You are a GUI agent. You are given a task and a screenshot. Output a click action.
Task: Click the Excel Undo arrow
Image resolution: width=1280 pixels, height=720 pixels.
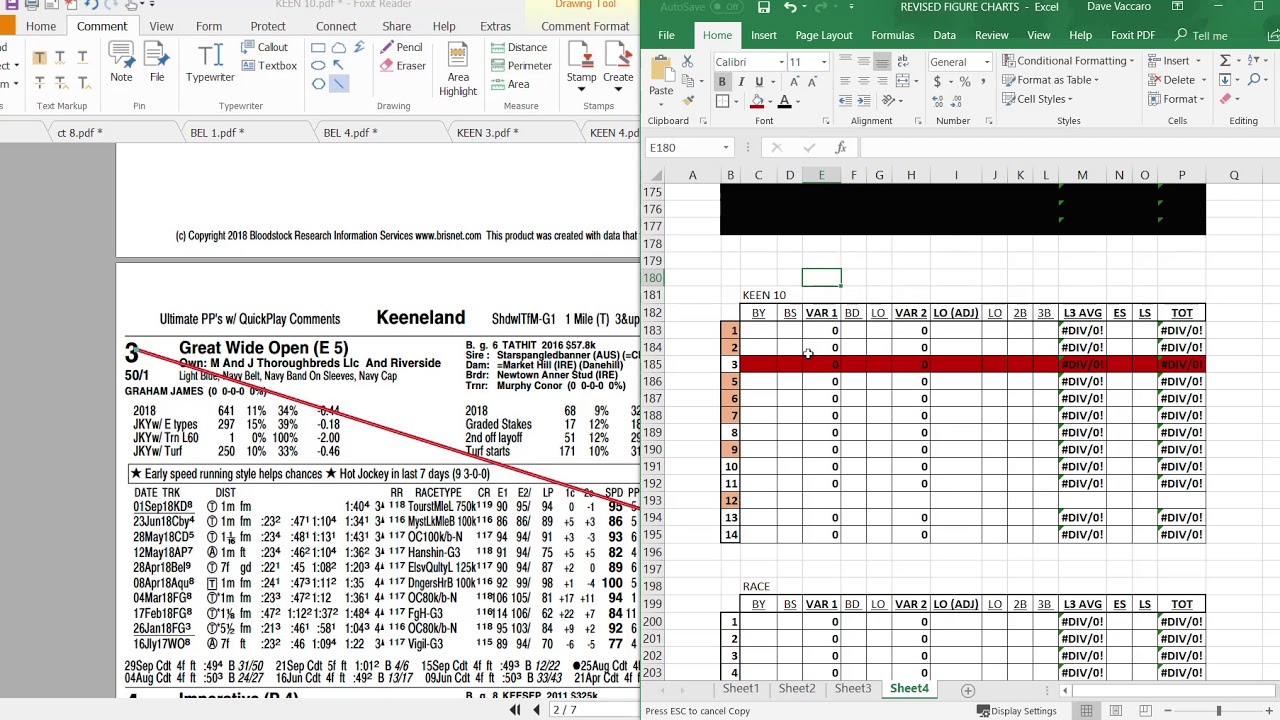pos(790,7)
